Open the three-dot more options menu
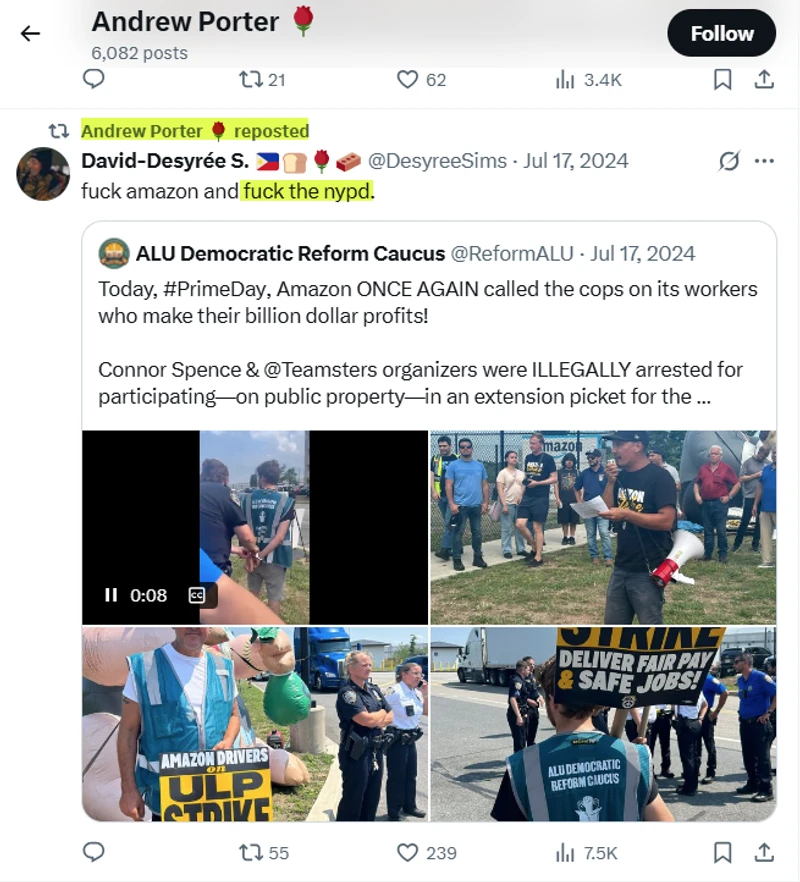This screenshot has width=800, height=882. click(764, 161)
